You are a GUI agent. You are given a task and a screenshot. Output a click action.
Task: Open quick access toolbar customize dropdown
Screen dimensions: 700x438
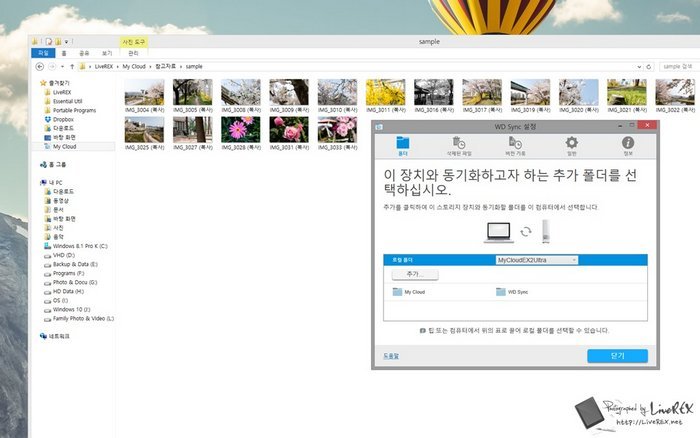[67, 42]
